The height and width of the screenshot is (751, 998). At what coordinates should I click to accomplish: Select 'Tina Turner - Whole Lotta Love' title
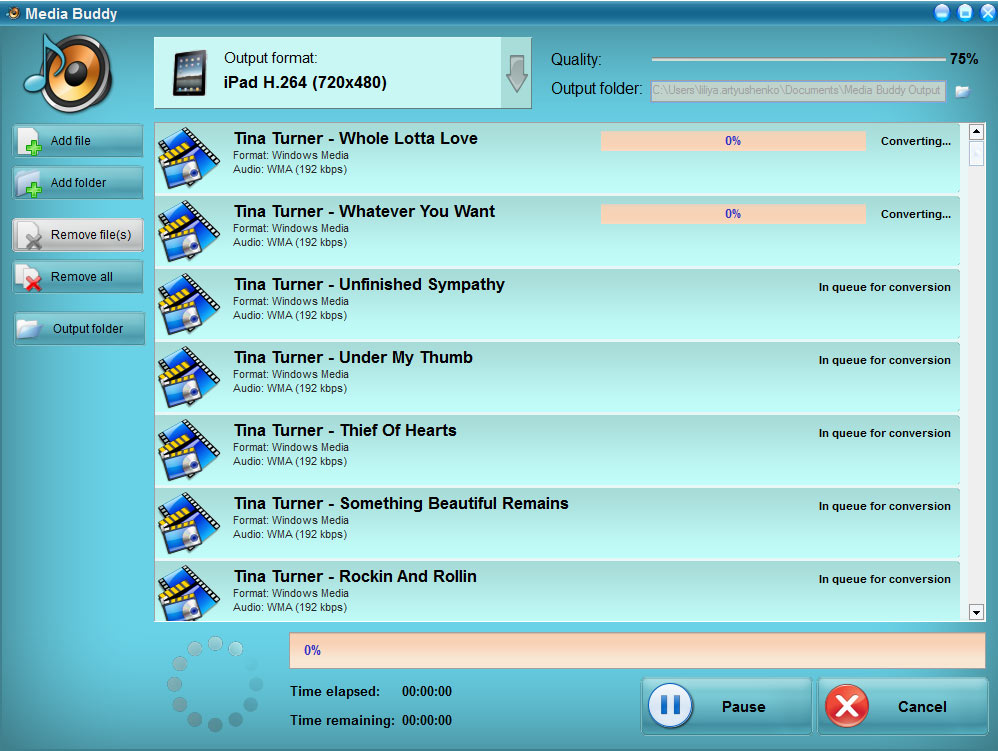355,139
